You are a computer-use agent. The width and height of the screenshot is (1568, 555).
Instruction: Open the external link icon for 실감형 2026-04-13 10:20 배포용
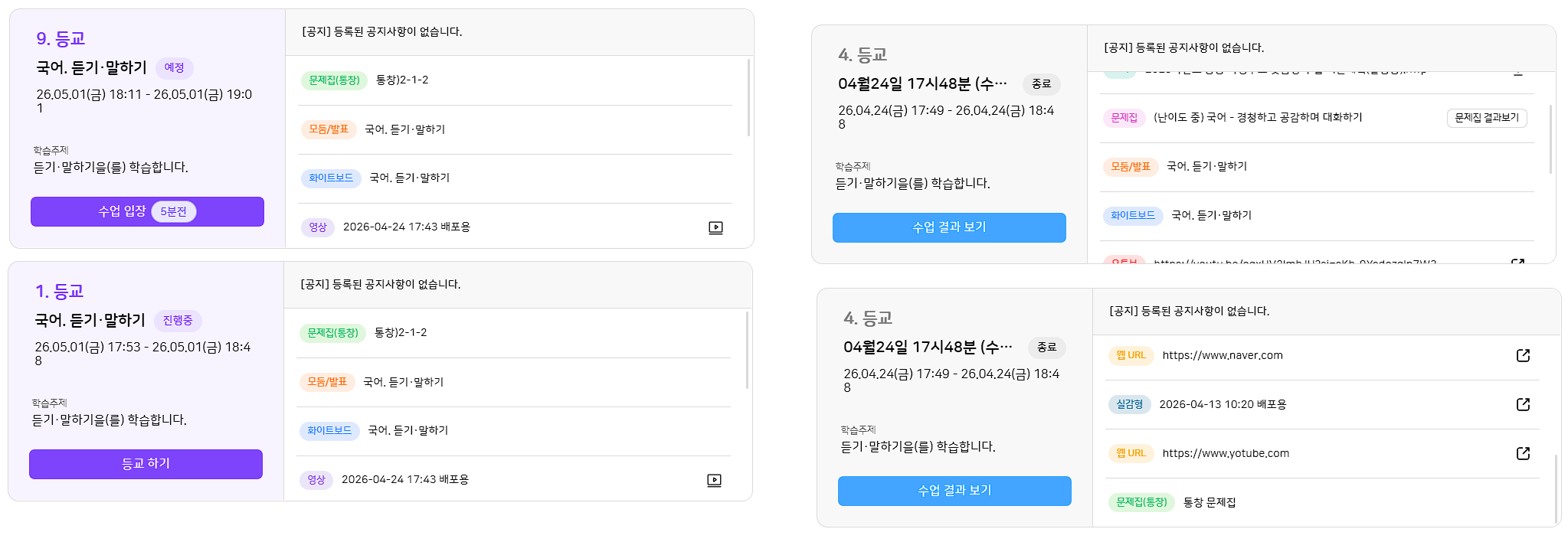(1523, 404)
